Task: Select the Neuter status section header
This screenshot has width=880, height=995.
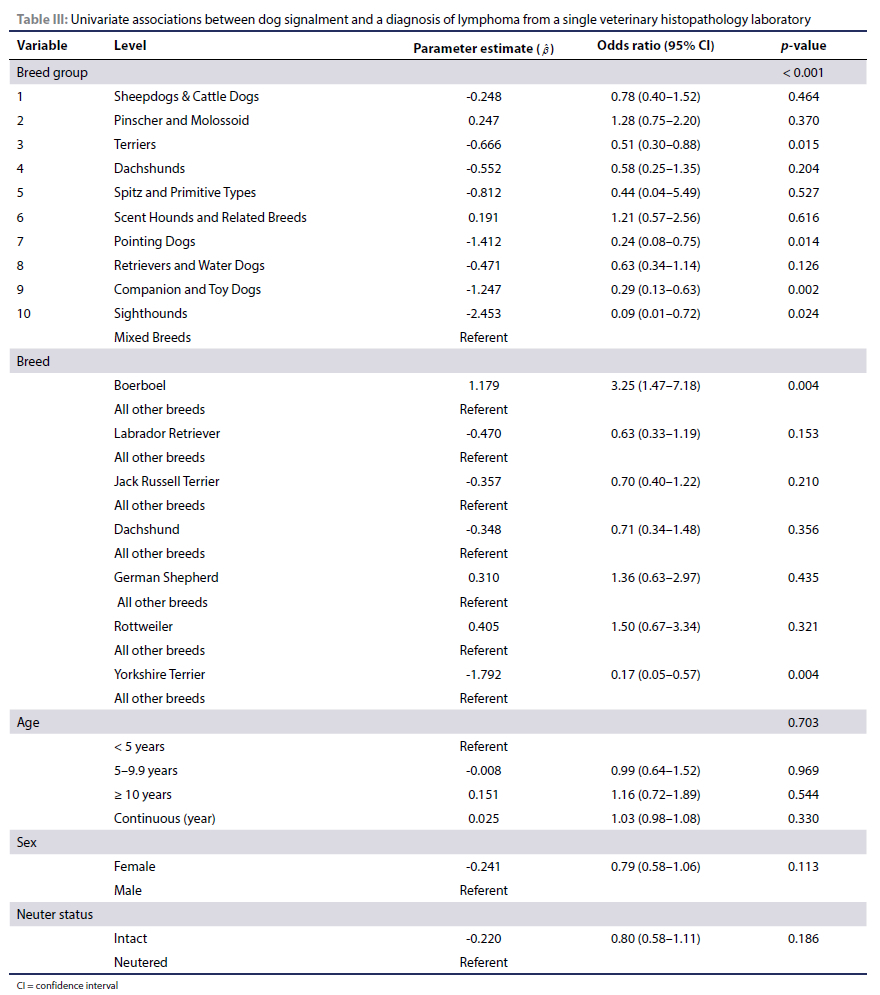Action: coord(56,914)
